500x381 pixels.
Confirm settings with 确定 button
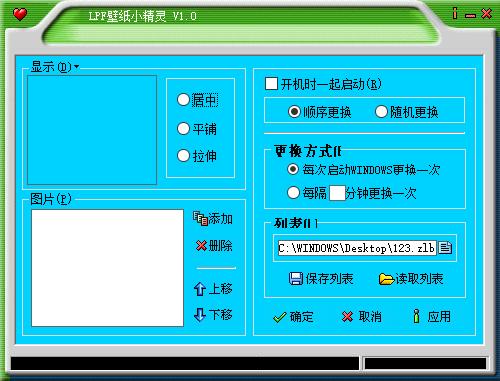293,317
